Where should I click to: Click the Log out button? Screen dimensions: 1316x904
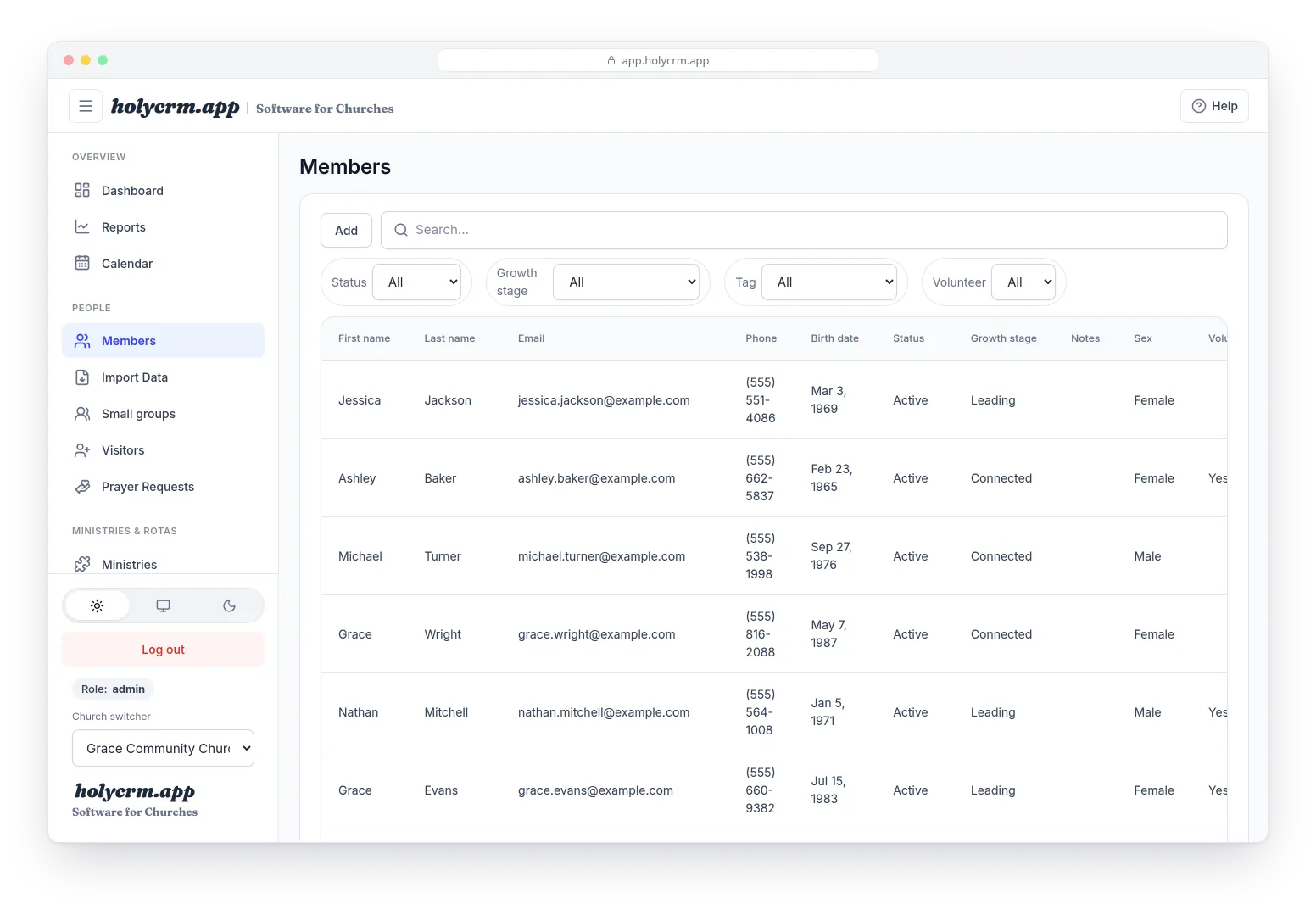pyautogui.click(x=163, y=649)
